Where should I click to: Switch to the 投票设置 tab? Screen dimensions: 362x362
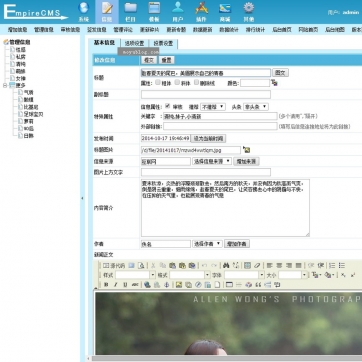(x=163, y=43)
